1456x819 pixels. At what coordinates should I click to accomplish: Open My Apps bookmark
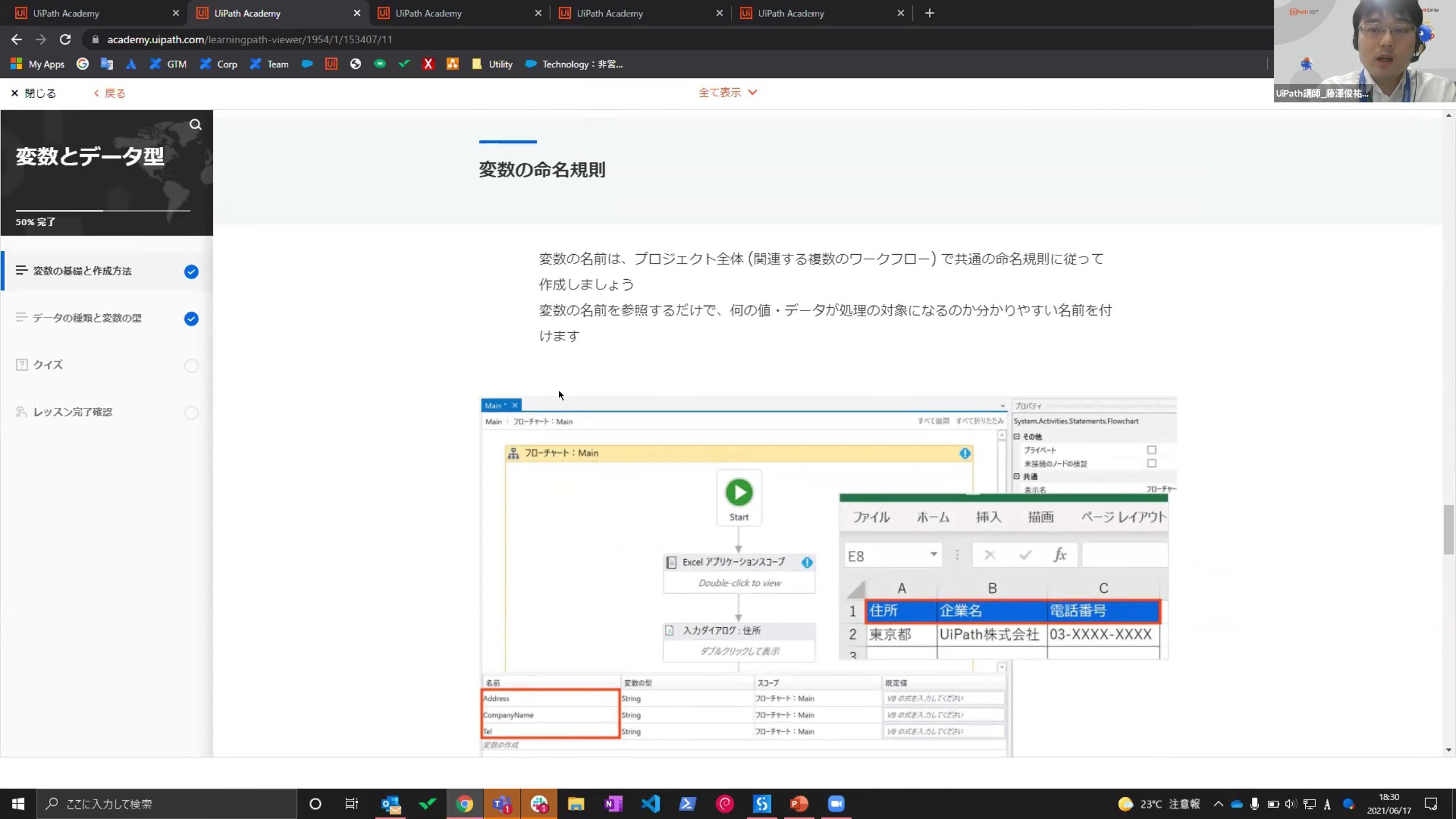[x=38, y=64]
